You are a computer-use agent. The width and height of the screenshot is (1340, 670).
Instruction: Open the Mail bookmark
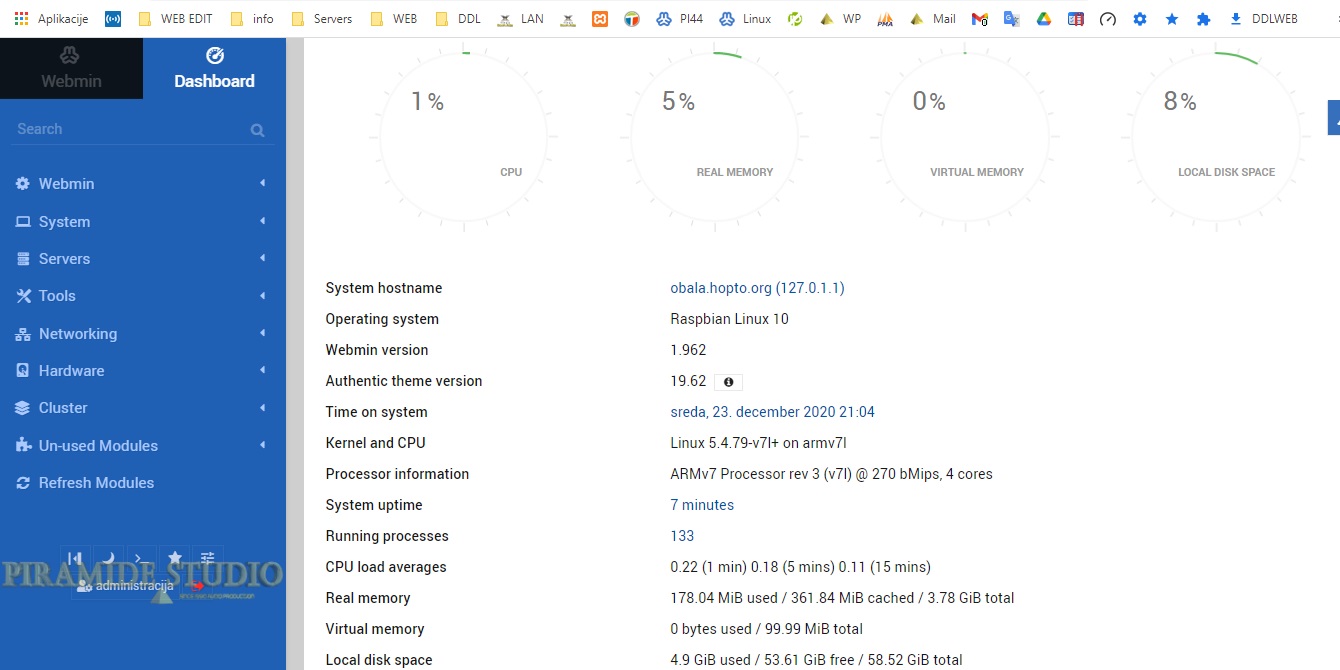pos(932,19)
